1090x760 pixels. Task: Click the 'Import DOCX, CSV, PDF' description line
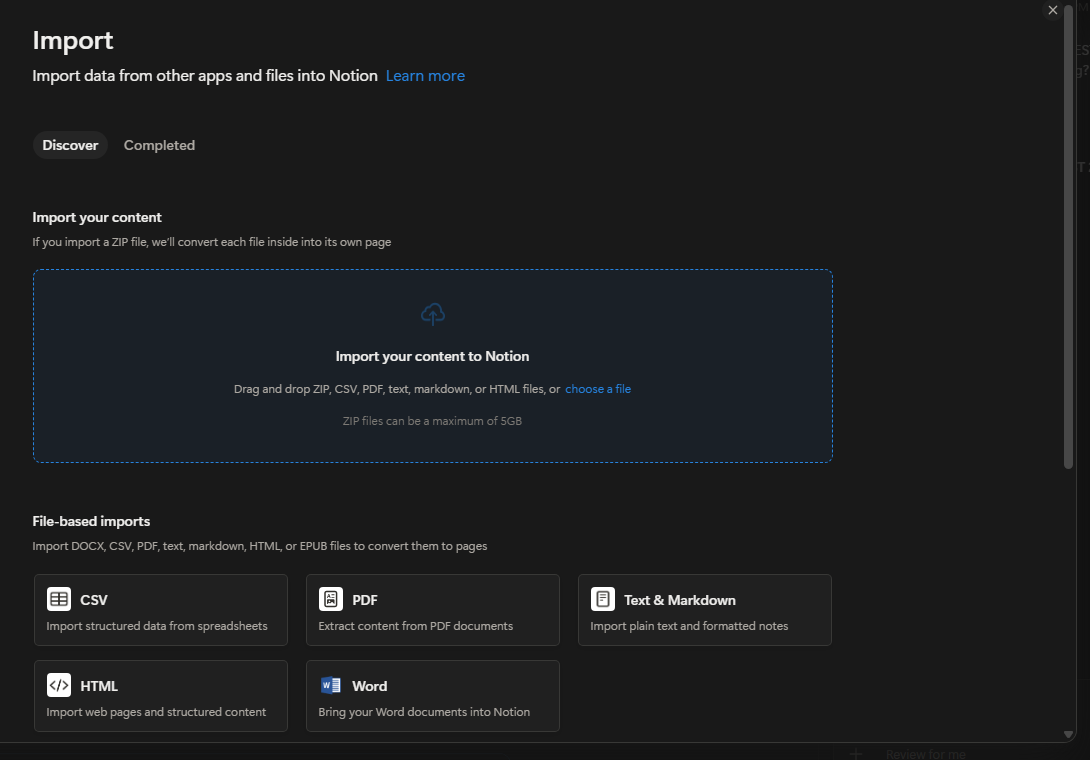(259, 546)
